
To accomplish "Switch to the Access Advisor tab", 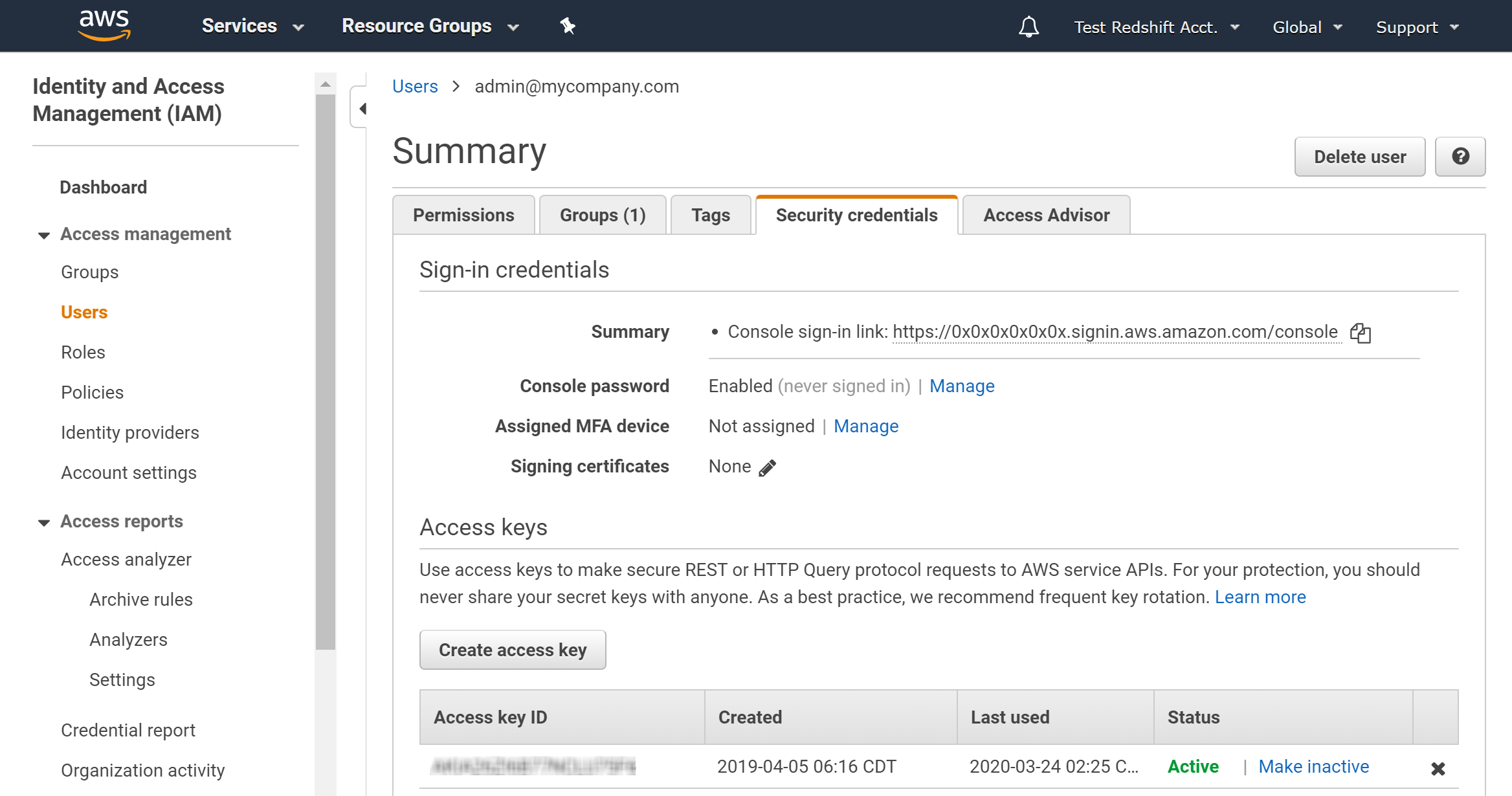I will pos(1047,215).
